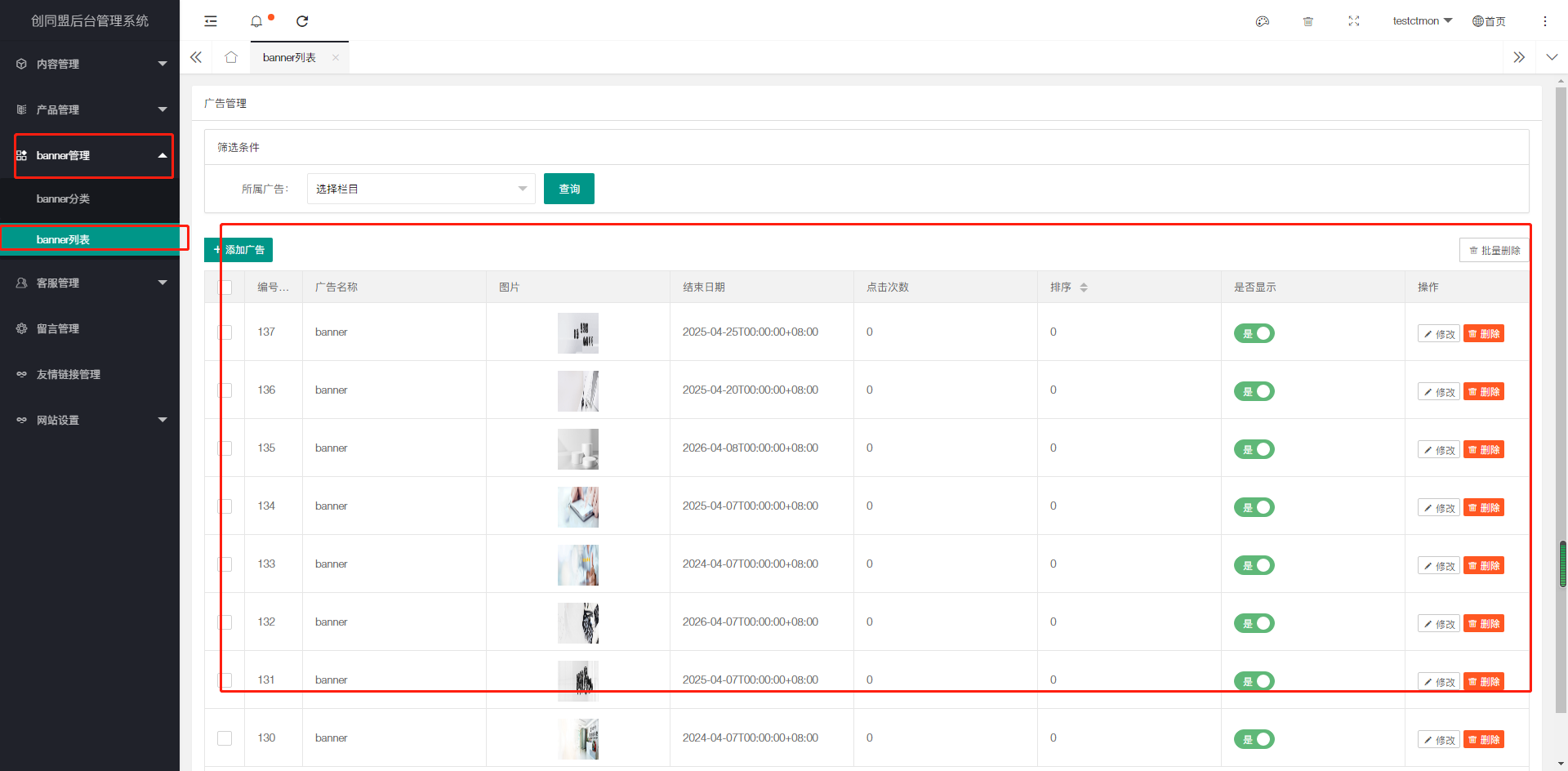Toggle 是否显示 switch for row 136

(x=1254, y=391)
